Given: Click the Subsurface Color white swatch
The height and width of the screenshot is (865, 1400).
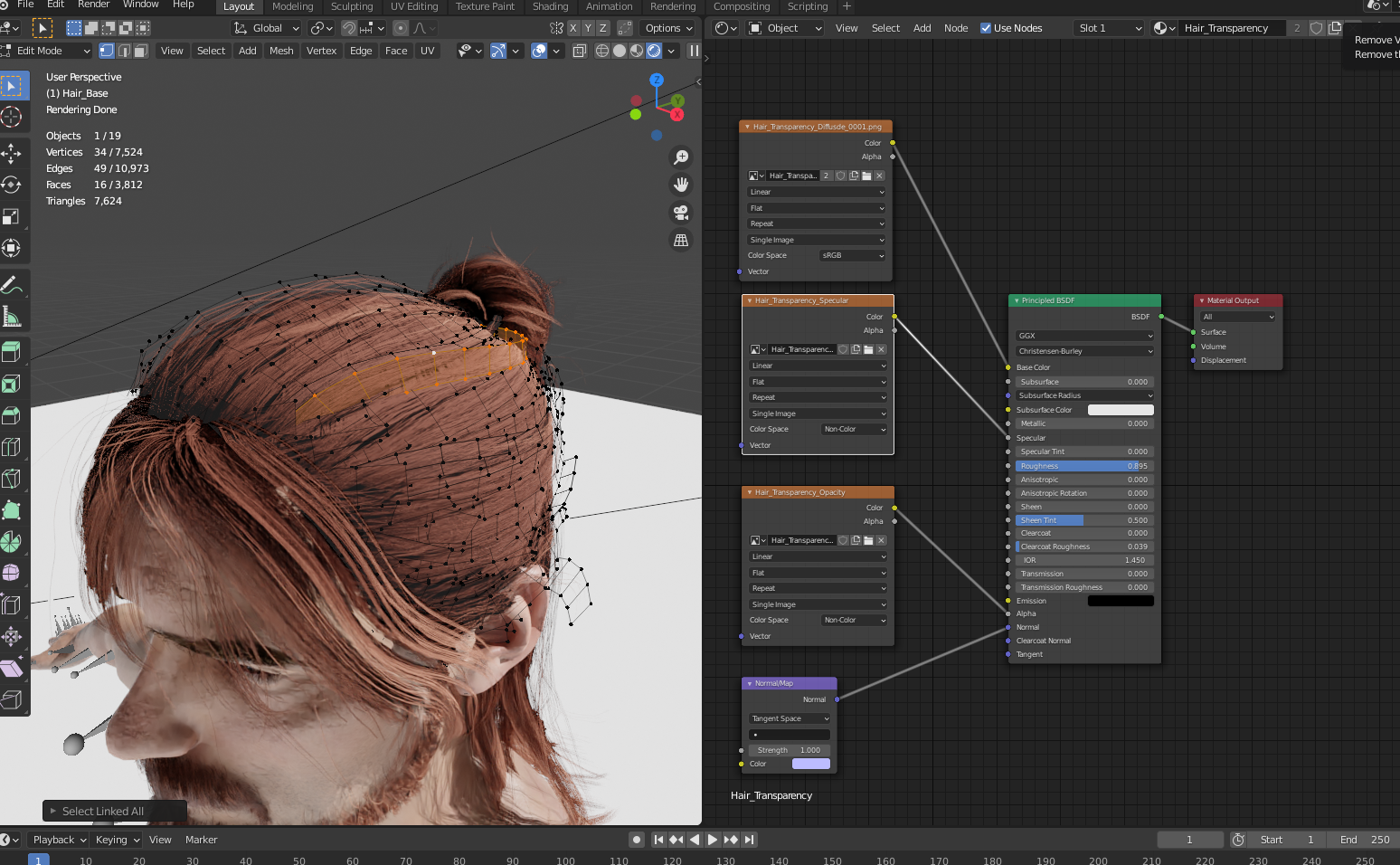Looking at the screenshot, I should point(1121,410).
